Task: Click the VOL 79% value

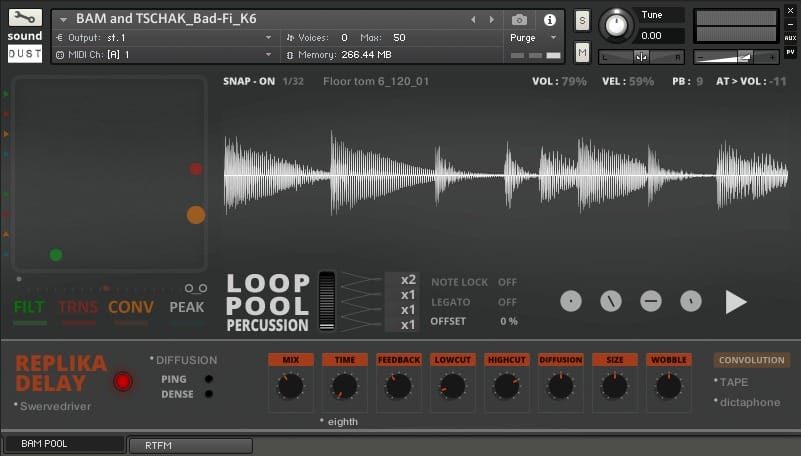Action: coord(574,81)
